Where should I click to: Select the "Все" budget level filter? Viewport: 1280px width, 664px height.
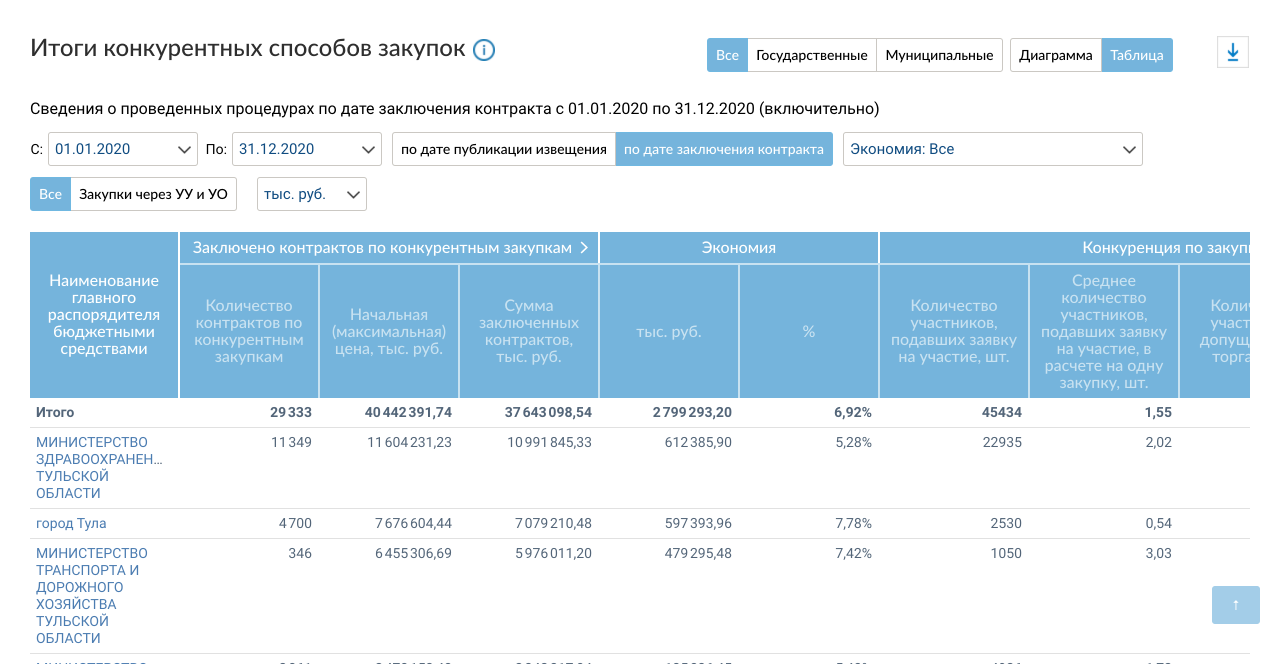tap(727, 55)
